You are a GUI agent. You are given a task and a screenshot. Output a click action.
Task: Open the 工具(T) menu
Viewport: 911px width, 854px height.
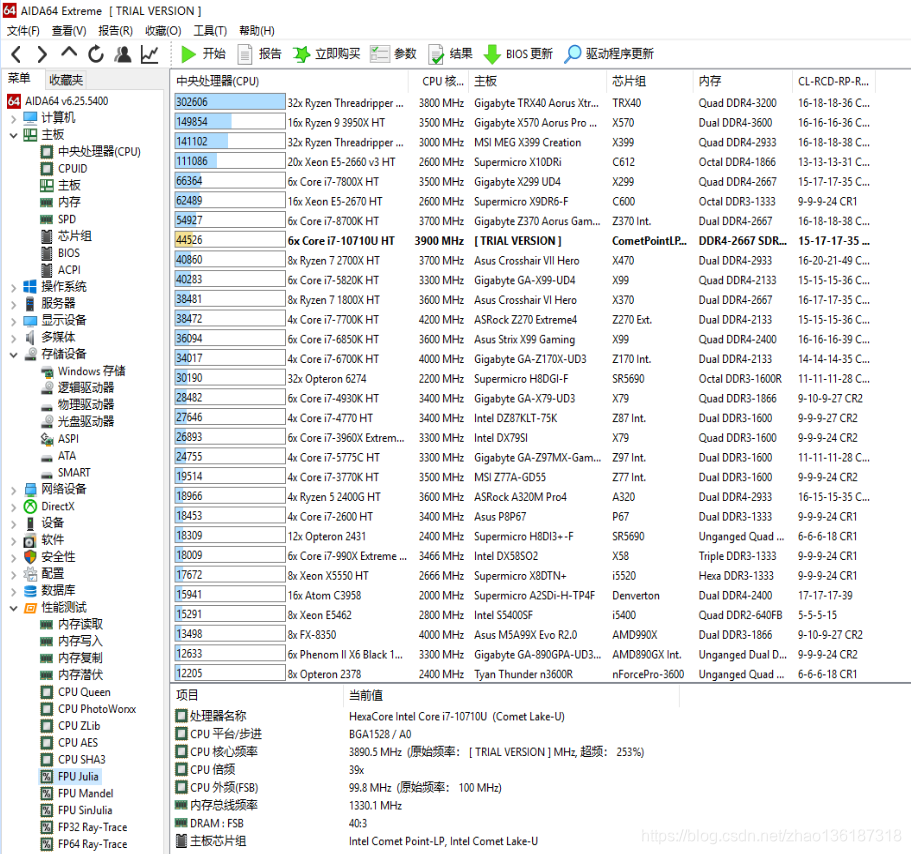click(210, 31)
